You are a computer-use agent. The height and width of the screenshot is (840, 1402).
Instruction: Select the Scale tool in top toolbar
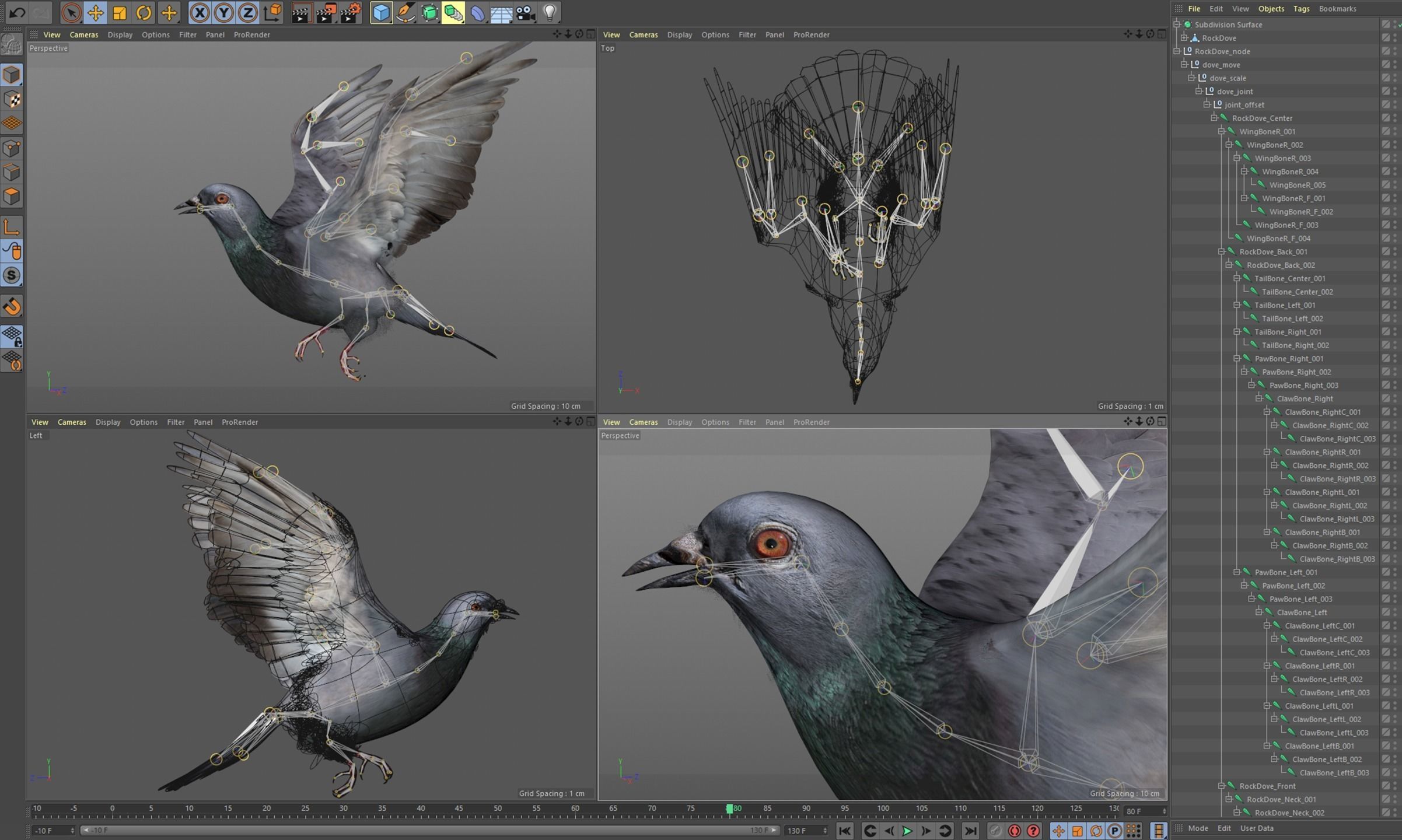click(x=120, y=12)
